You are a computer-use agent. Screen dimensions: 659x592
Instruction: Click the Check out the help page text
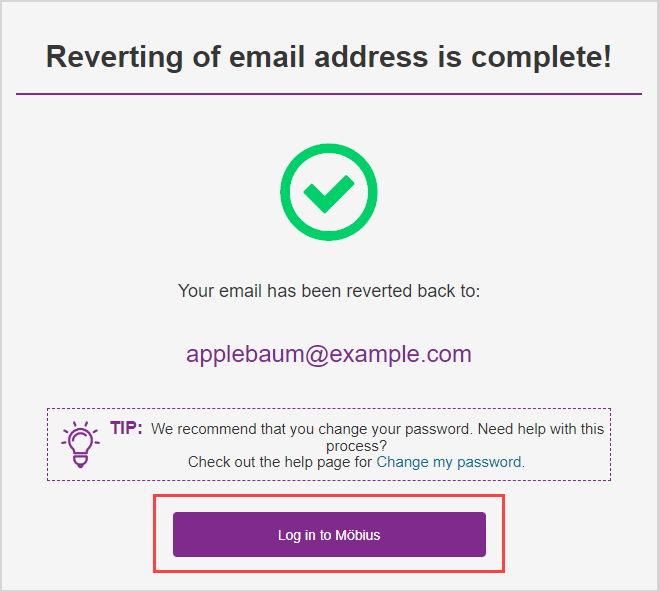(x=280, y=462)
